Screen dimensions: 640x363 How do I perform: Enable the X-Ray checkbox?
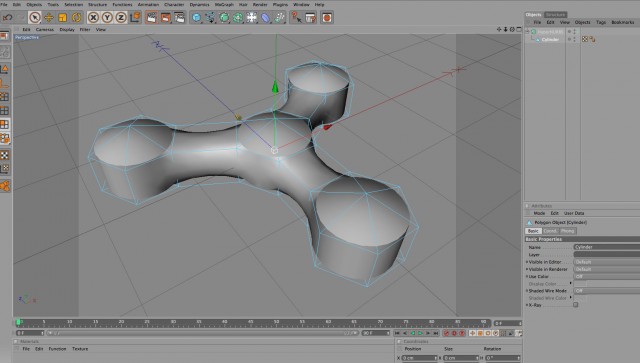(x=576, y=305)
